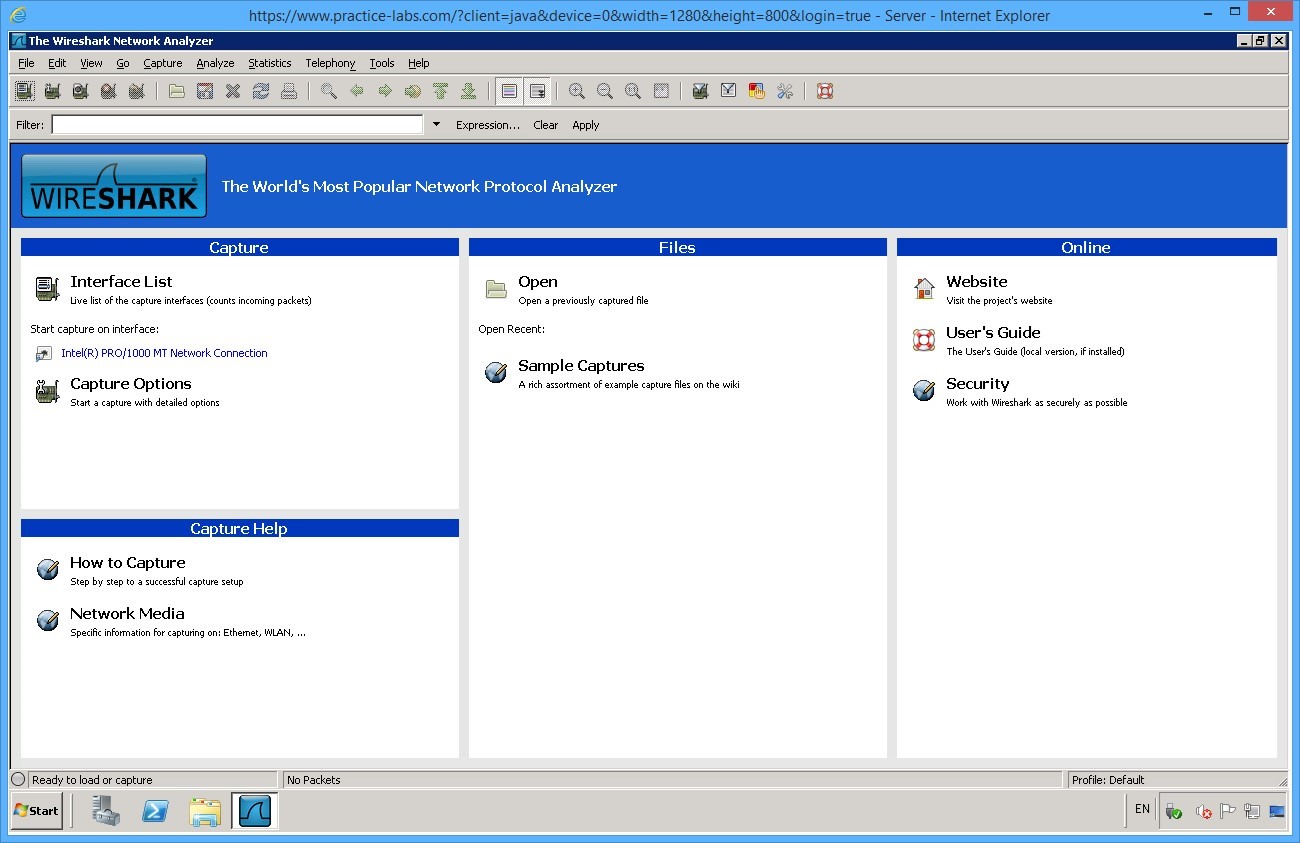Click inside the Filter input field
Screen dimensions: 1300x843
[x=237, y=124]
